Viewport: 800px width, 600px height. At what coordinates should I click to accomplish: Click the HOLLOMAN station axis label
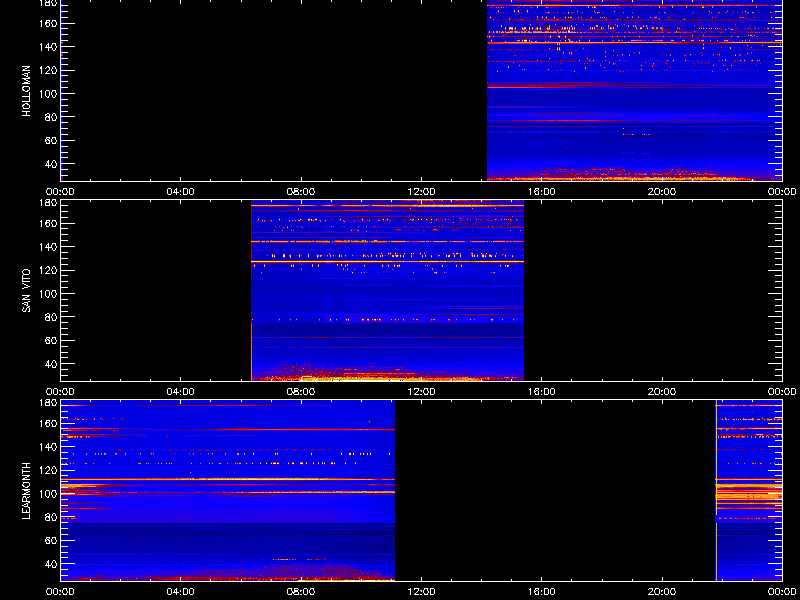(x=27, y=91)
